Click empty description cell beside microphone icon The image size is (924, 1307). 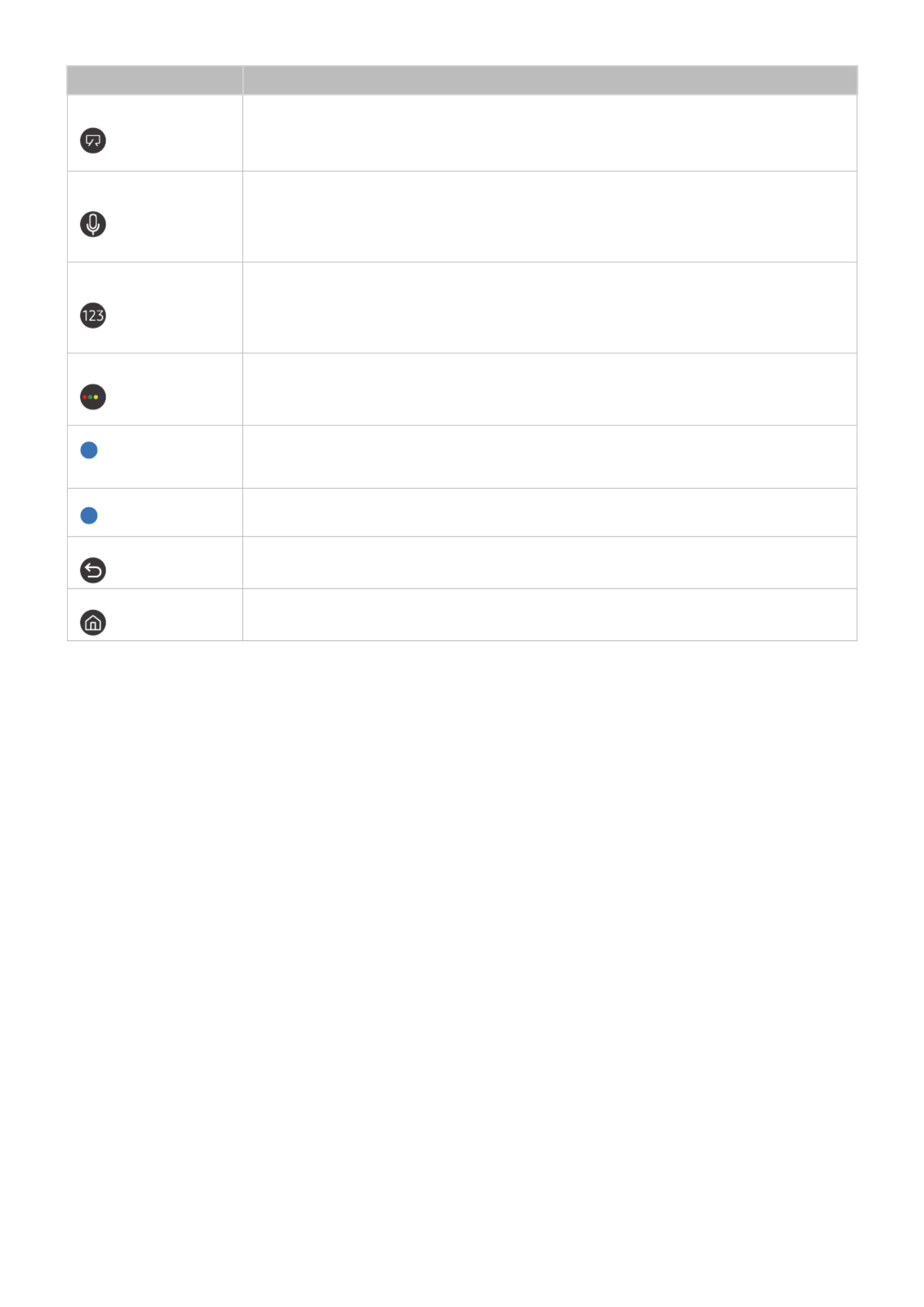(550, 216)
